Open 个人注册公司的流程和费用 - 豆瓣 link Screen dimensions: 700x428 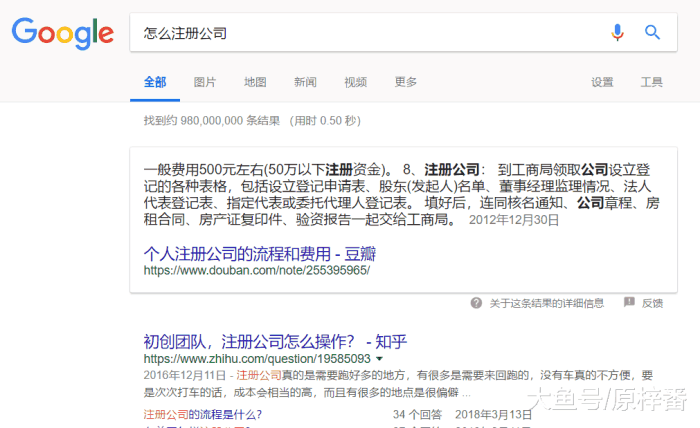260,252
